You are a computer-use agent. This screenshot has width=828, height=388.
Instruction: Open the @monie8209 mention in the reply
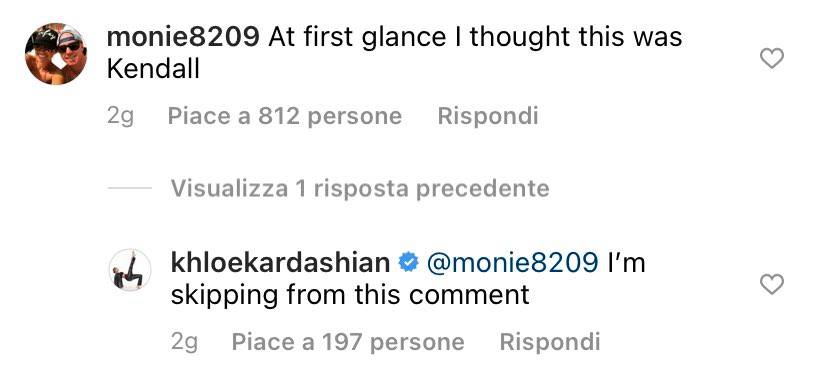pos(512,262)
